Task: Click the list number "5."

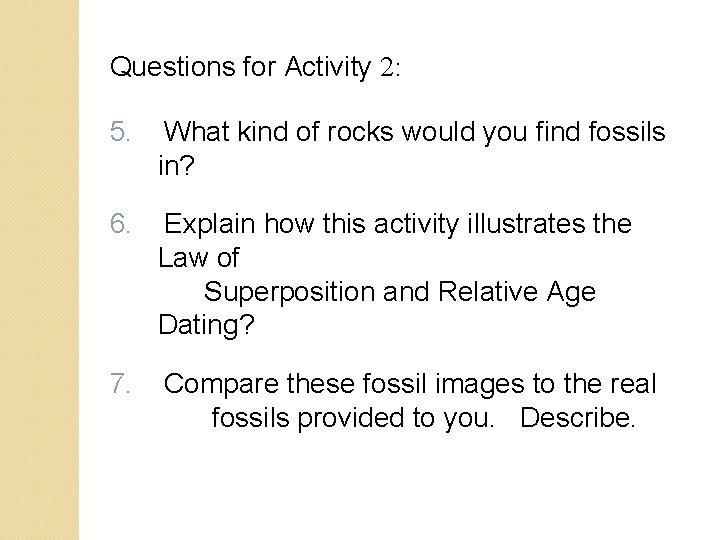Action: [120, 132]
